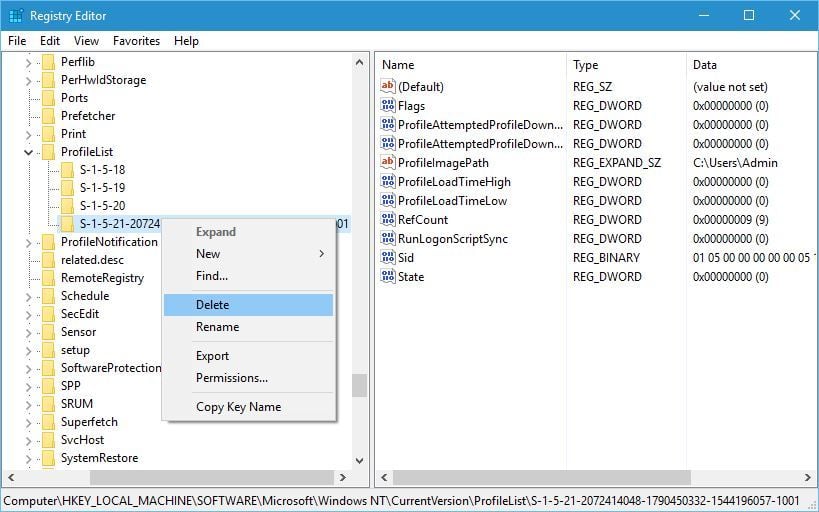819x512 pixels.
Task: Expand the Perflib key
Action: pyautogui.click(x=28, y=63)
